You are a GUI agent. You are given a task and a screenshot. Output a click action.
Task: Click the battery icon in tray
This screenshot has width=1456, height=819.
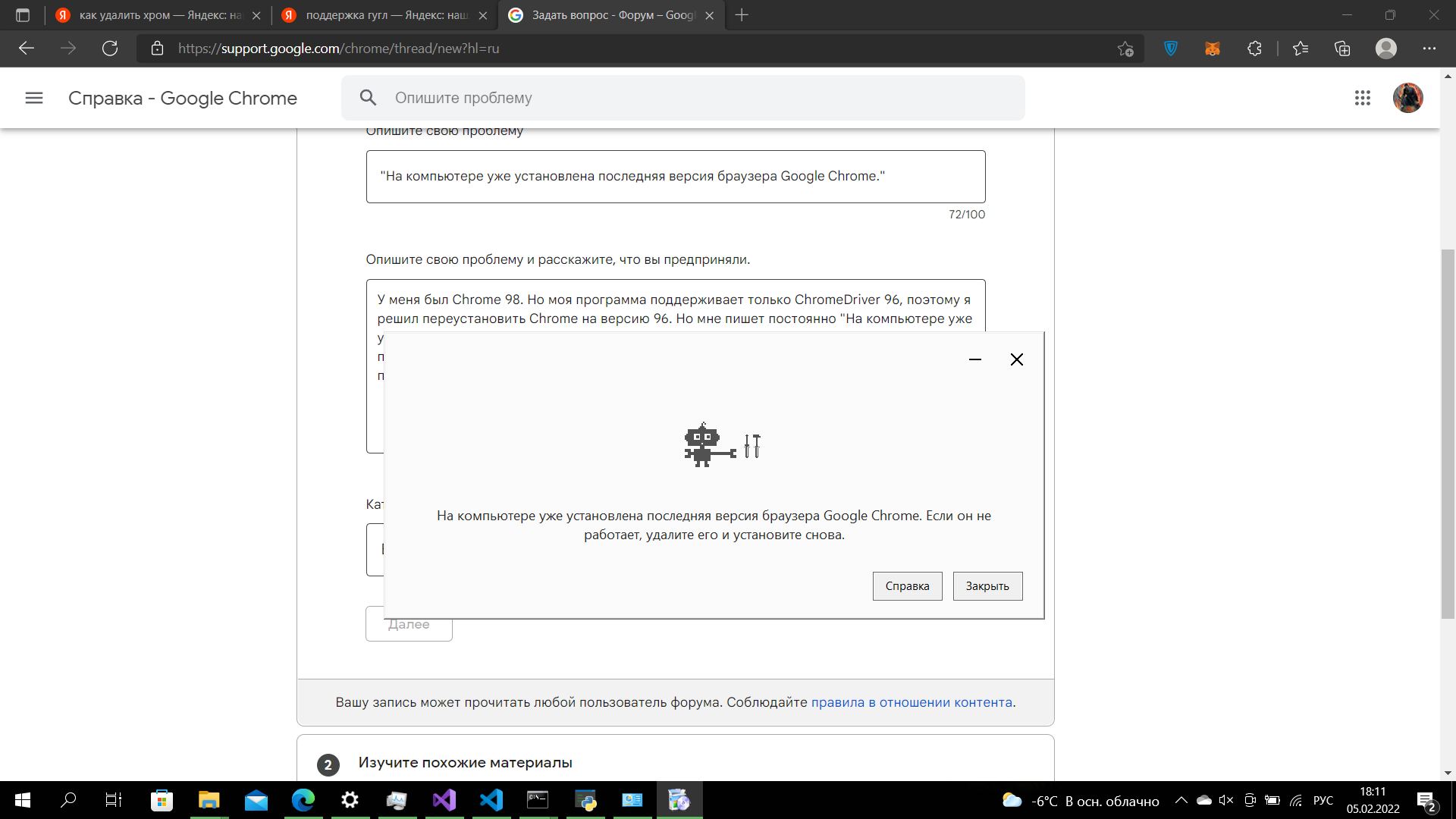click(1272, 800)
